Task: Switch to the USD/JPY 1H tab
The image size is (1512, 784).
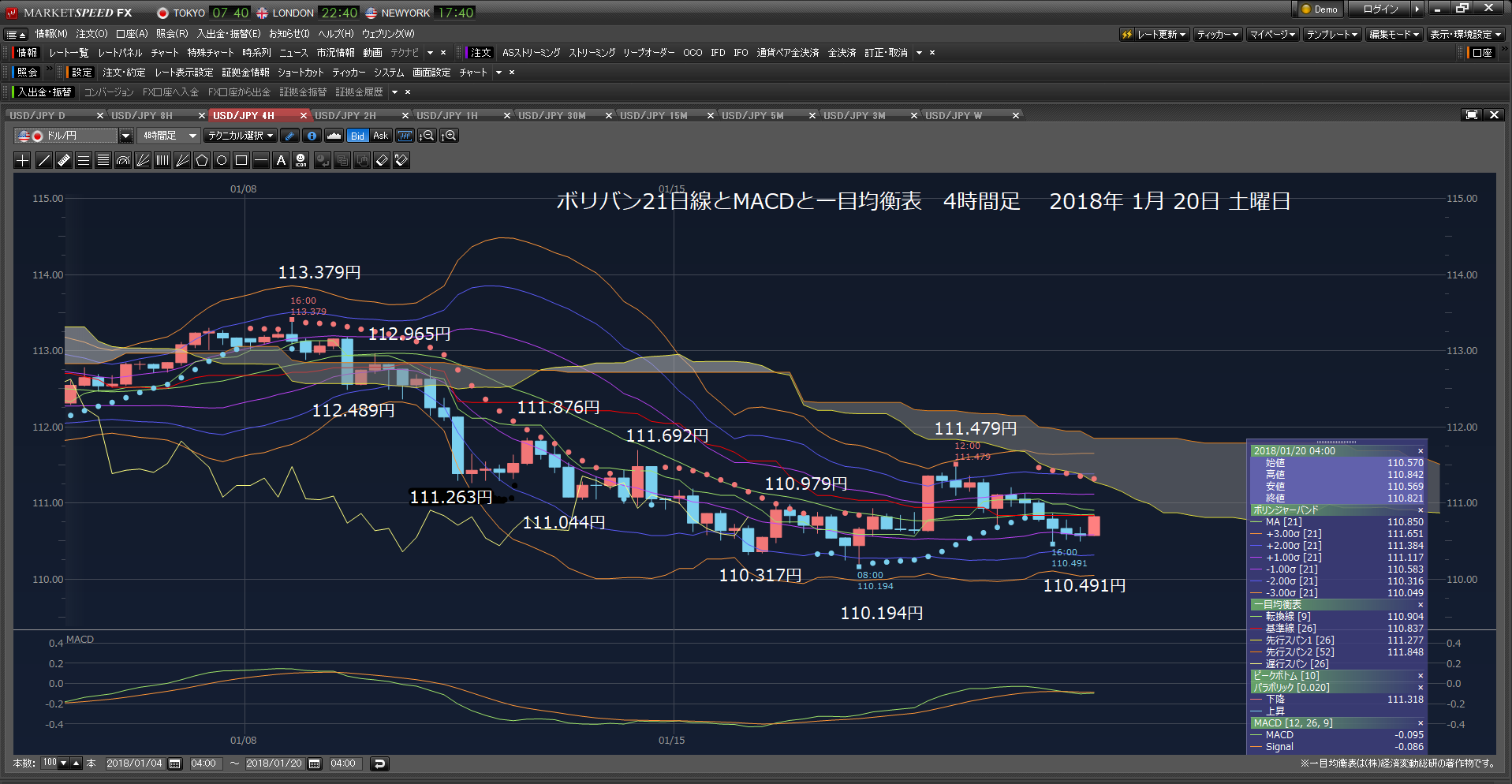Action: click(x=447, y=116)
